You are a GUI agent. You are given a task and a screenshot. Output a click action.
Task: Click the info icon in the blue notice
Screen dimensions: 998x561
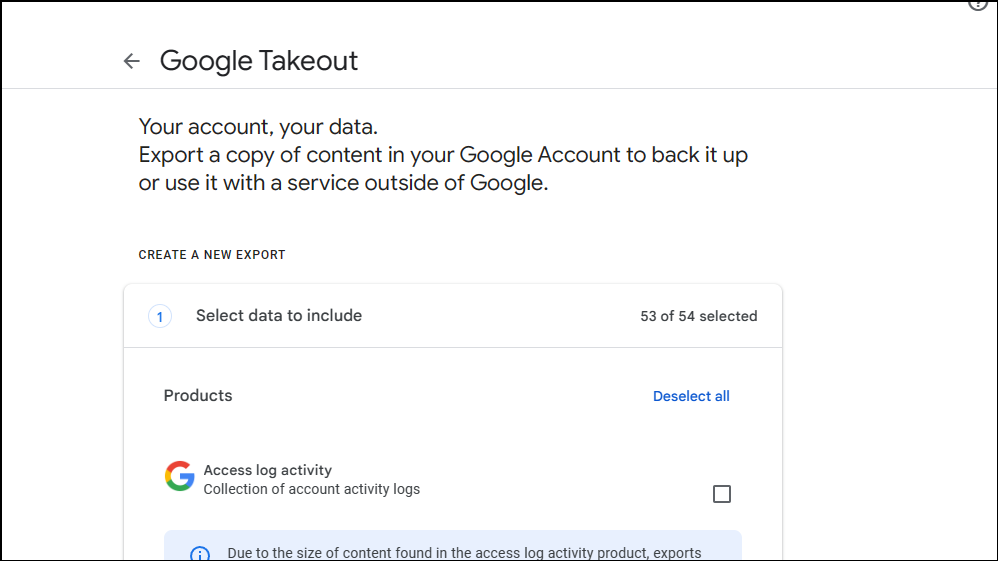click(x=200, y=554)
